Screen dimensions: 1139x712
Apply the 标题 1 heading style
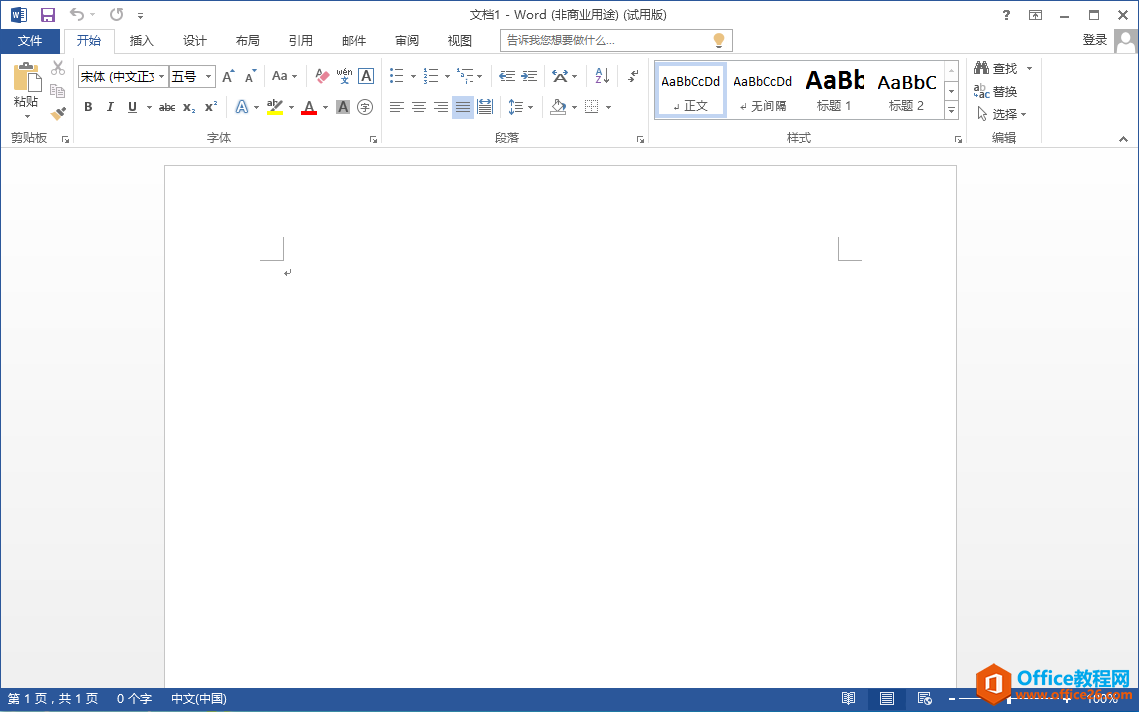(834, 90)
